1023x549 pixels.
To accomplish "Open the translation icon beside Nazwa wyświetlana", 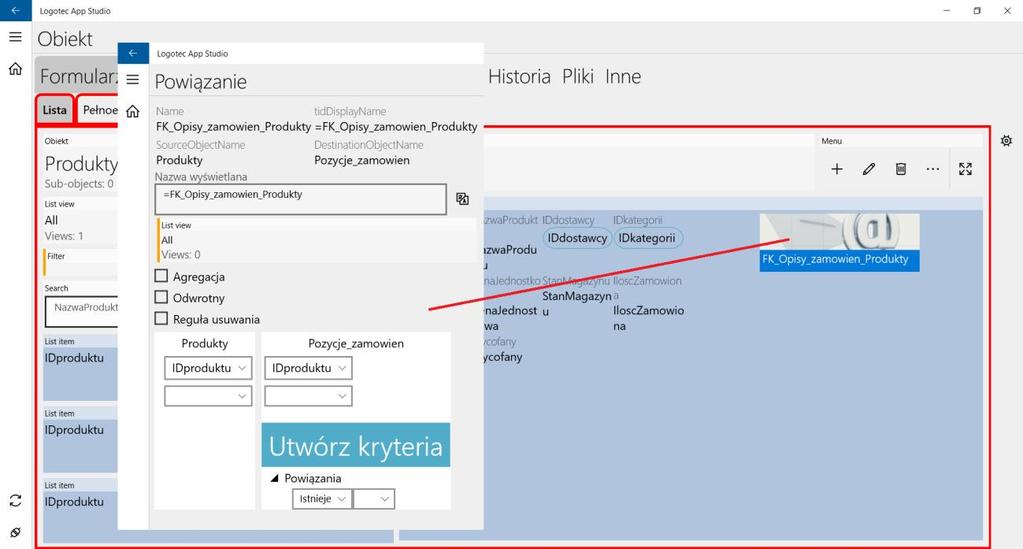I will [463, 199].
